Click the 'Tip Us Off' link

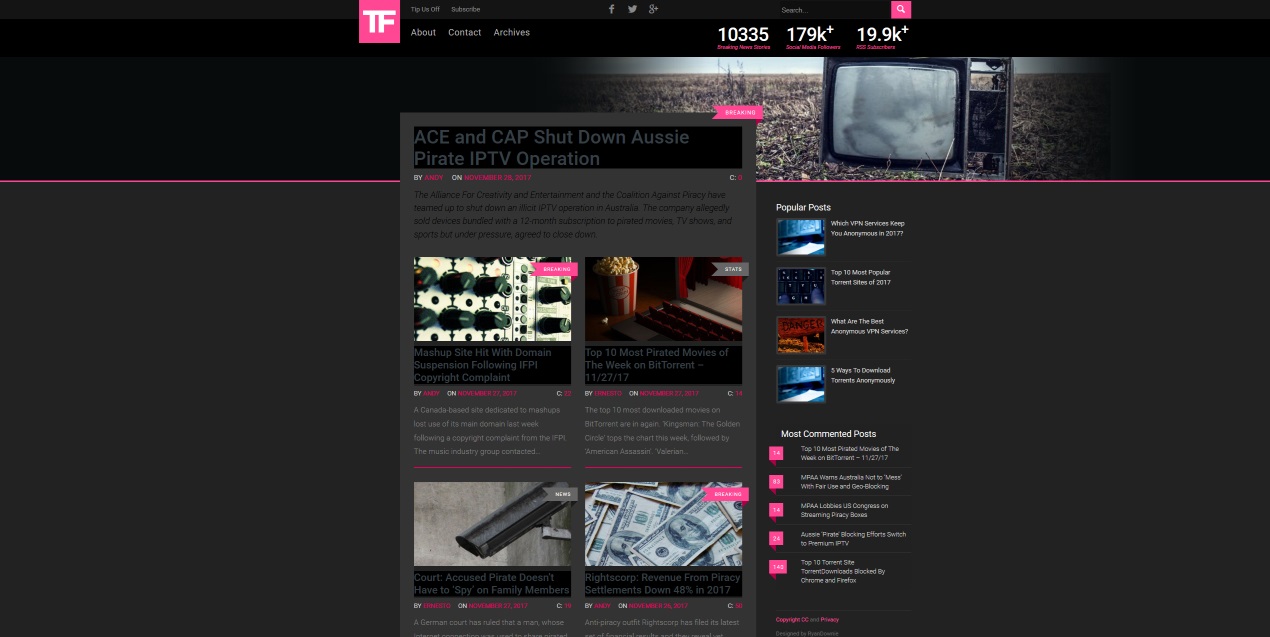point(425,9)
